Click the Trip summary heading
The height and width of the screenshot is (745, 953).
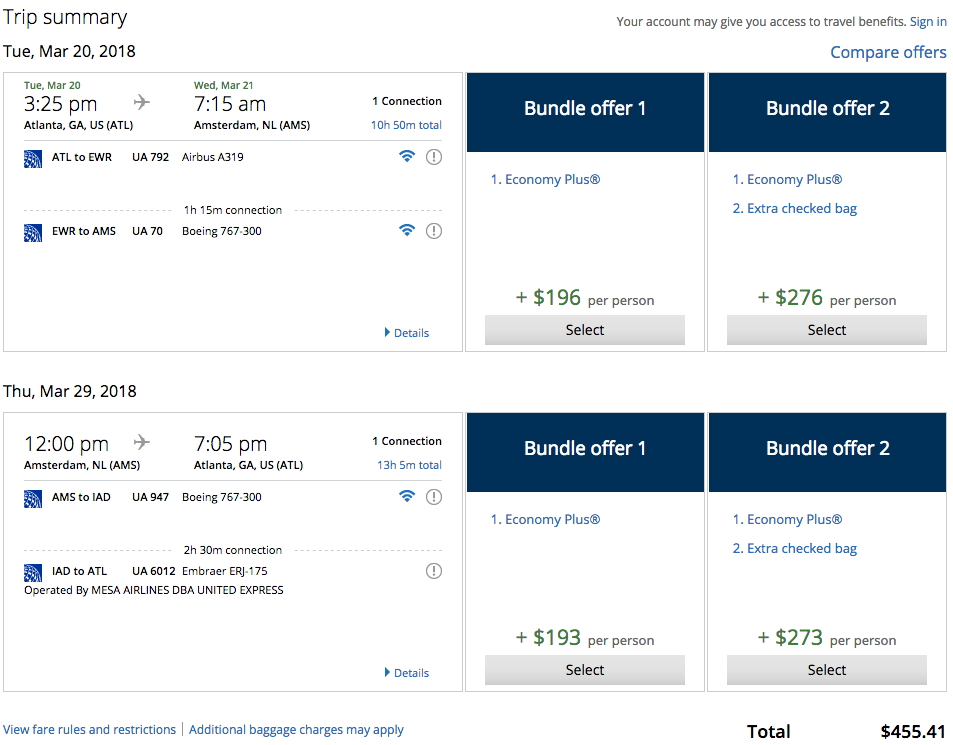tap(65, 17)
